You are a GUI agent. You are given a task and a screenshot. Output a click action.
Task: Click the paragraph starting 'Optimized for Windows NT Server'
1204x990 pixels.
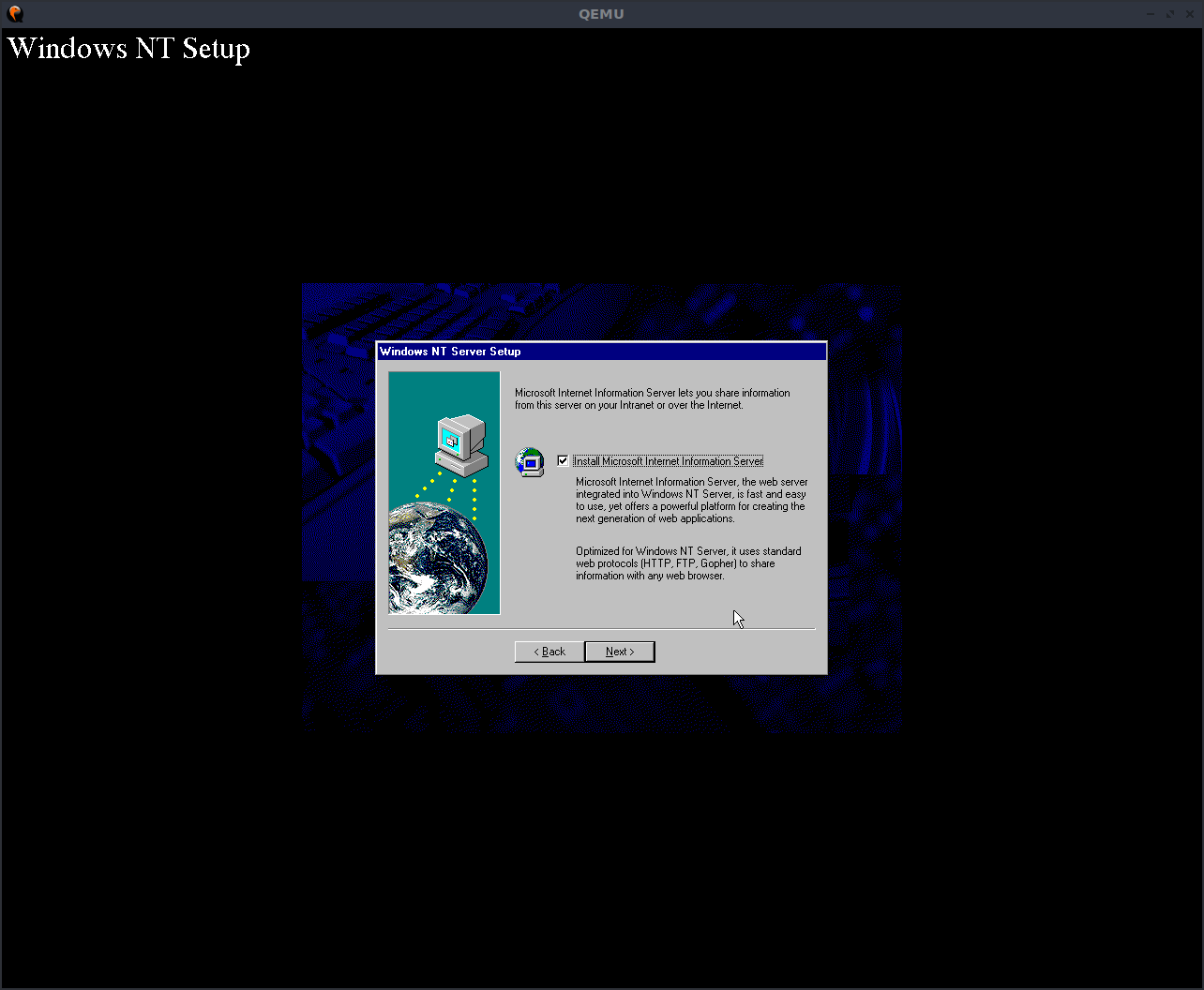[x=688, y=563]
